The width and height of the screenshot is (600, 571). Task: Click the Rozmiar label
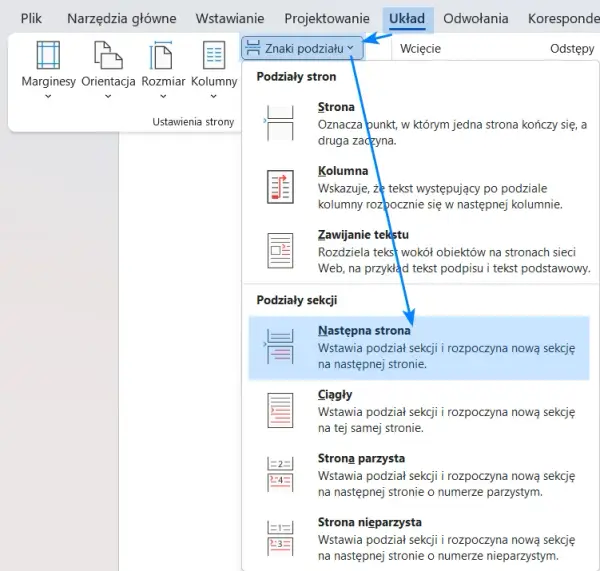tap(163, 82)
